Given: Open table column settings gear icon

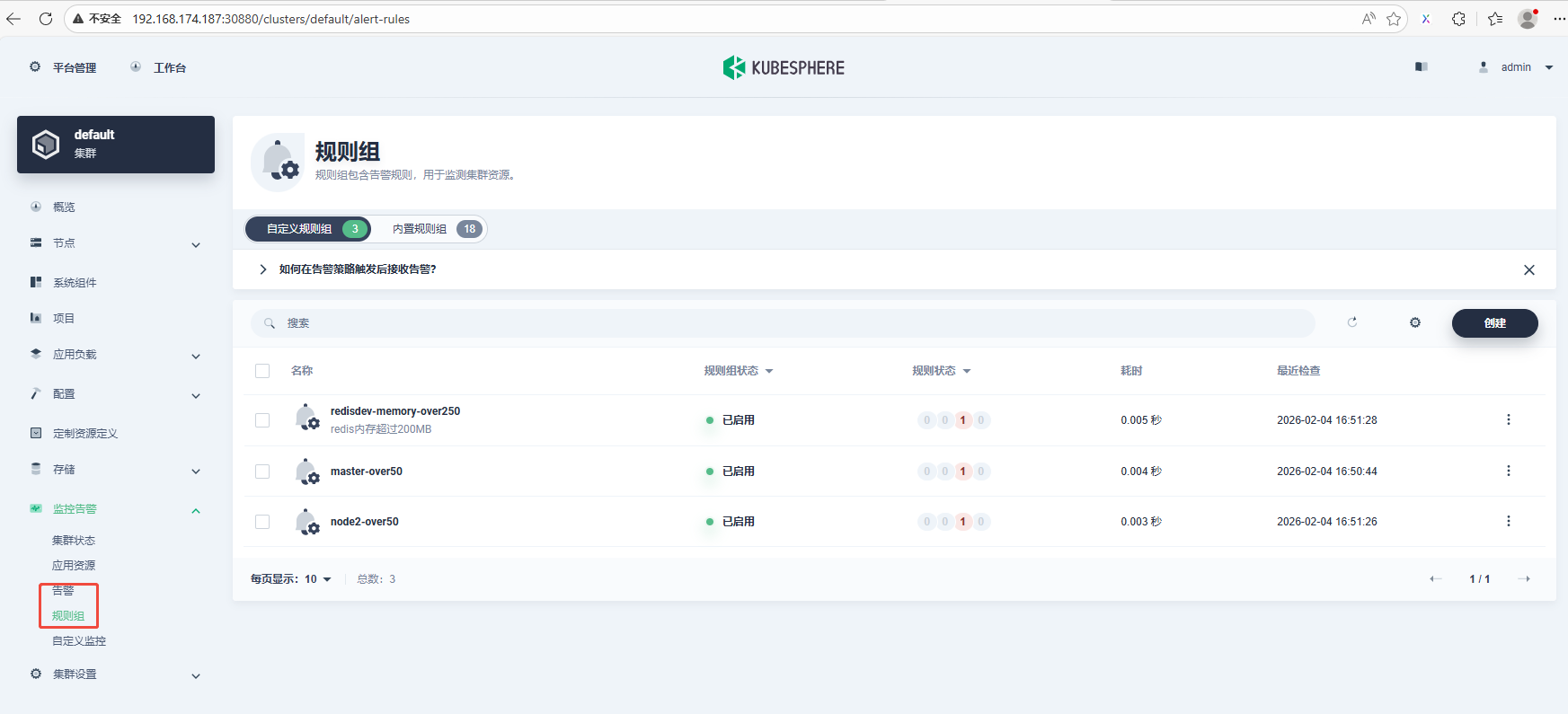Looking at the screenshot, I should coord(1415,322).
